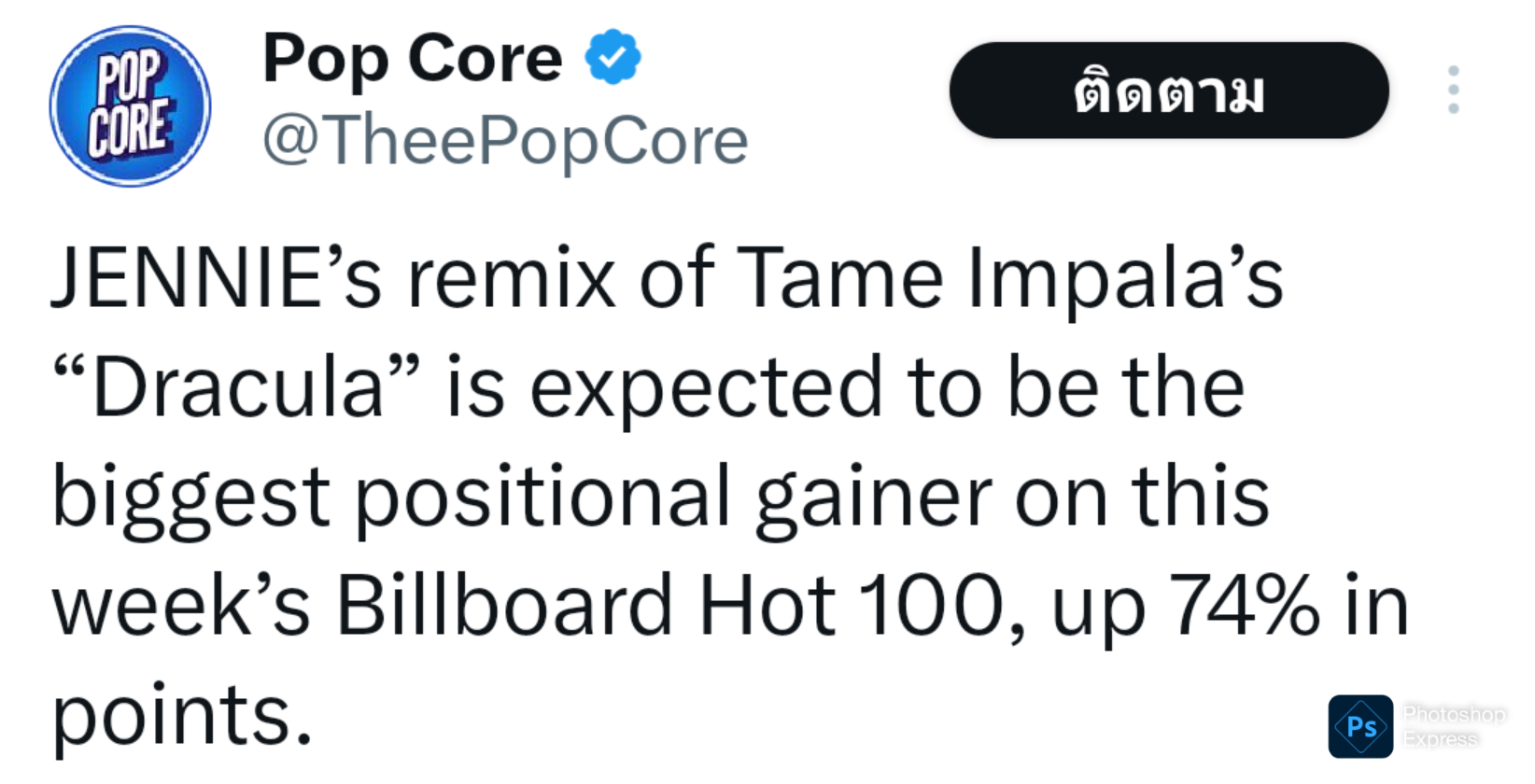
Task: Click "Tame Impala's" in the tweet text
Action: click(1009, 279)
